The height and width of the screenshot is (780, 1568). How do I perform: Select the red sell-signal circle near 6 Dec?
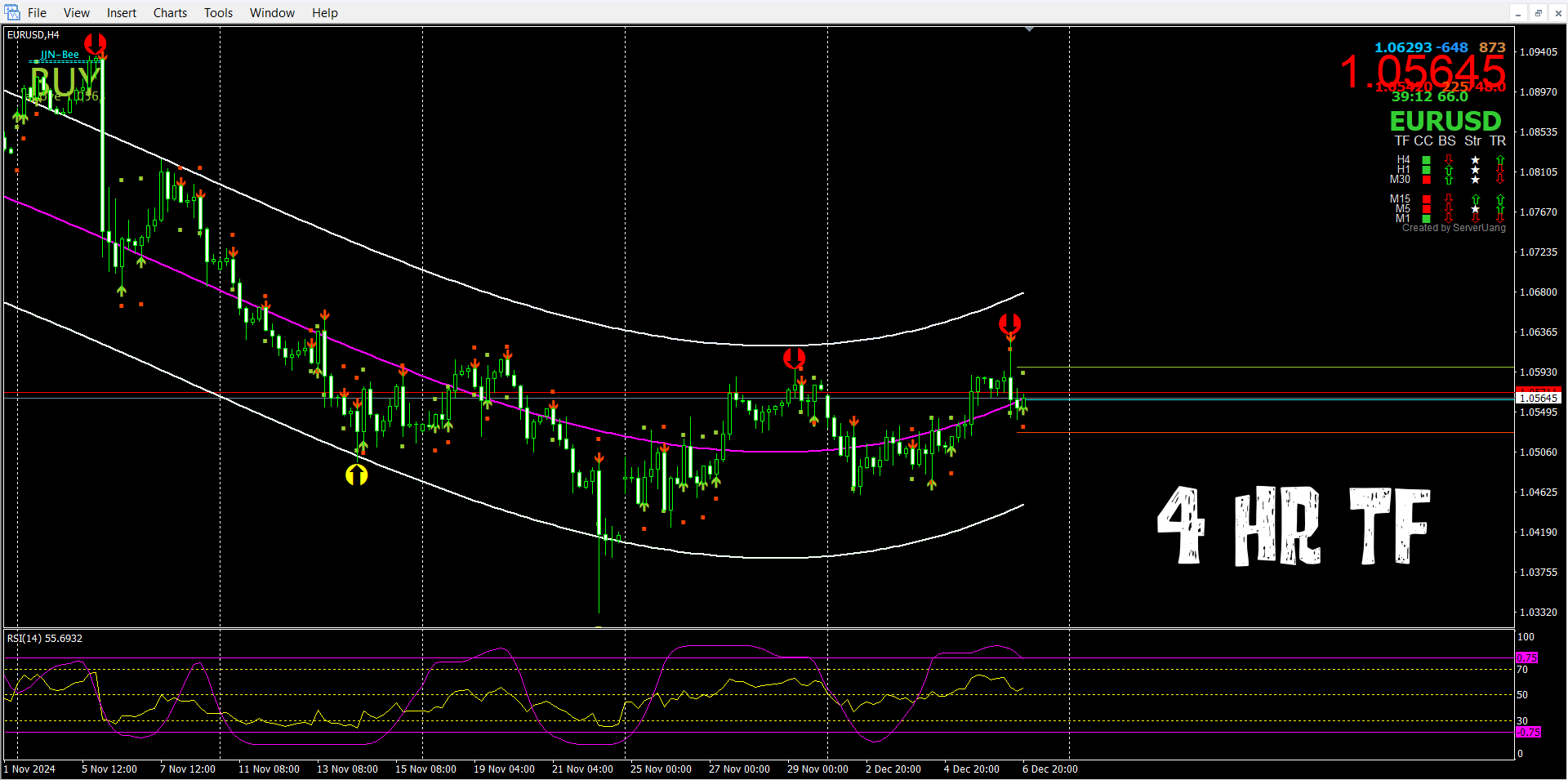(1010, 324)
